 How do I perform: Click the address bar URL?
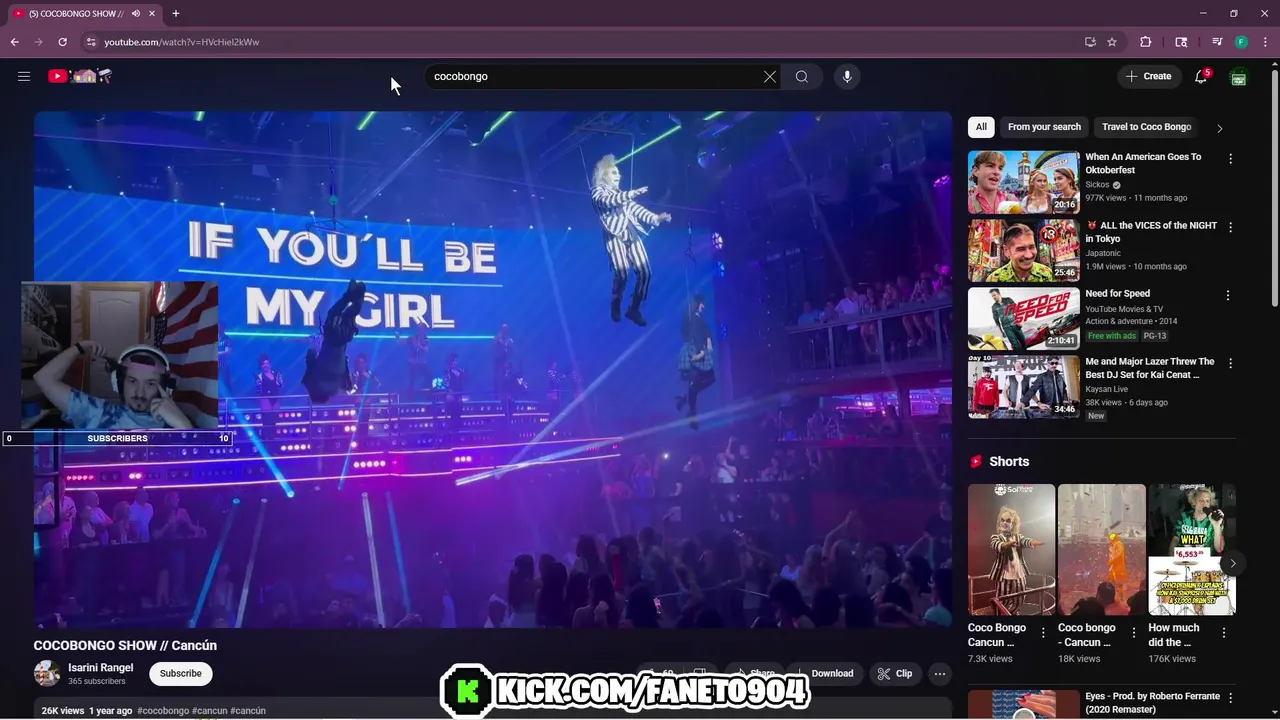coord(182,42)
